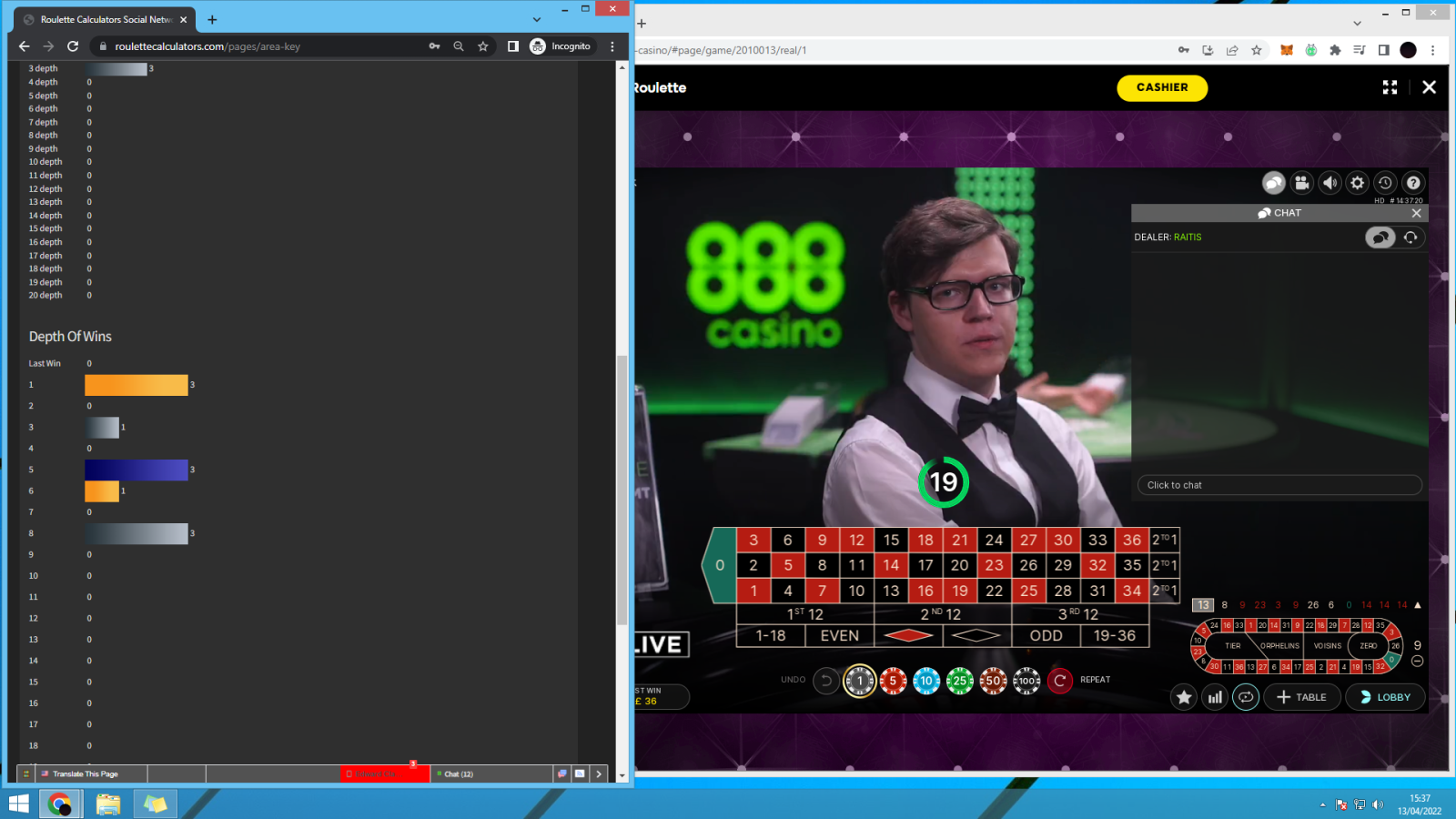Bet on the 3RD 12 dozen
Viewport: 1456px width, 819px height.
(1080, 614)
